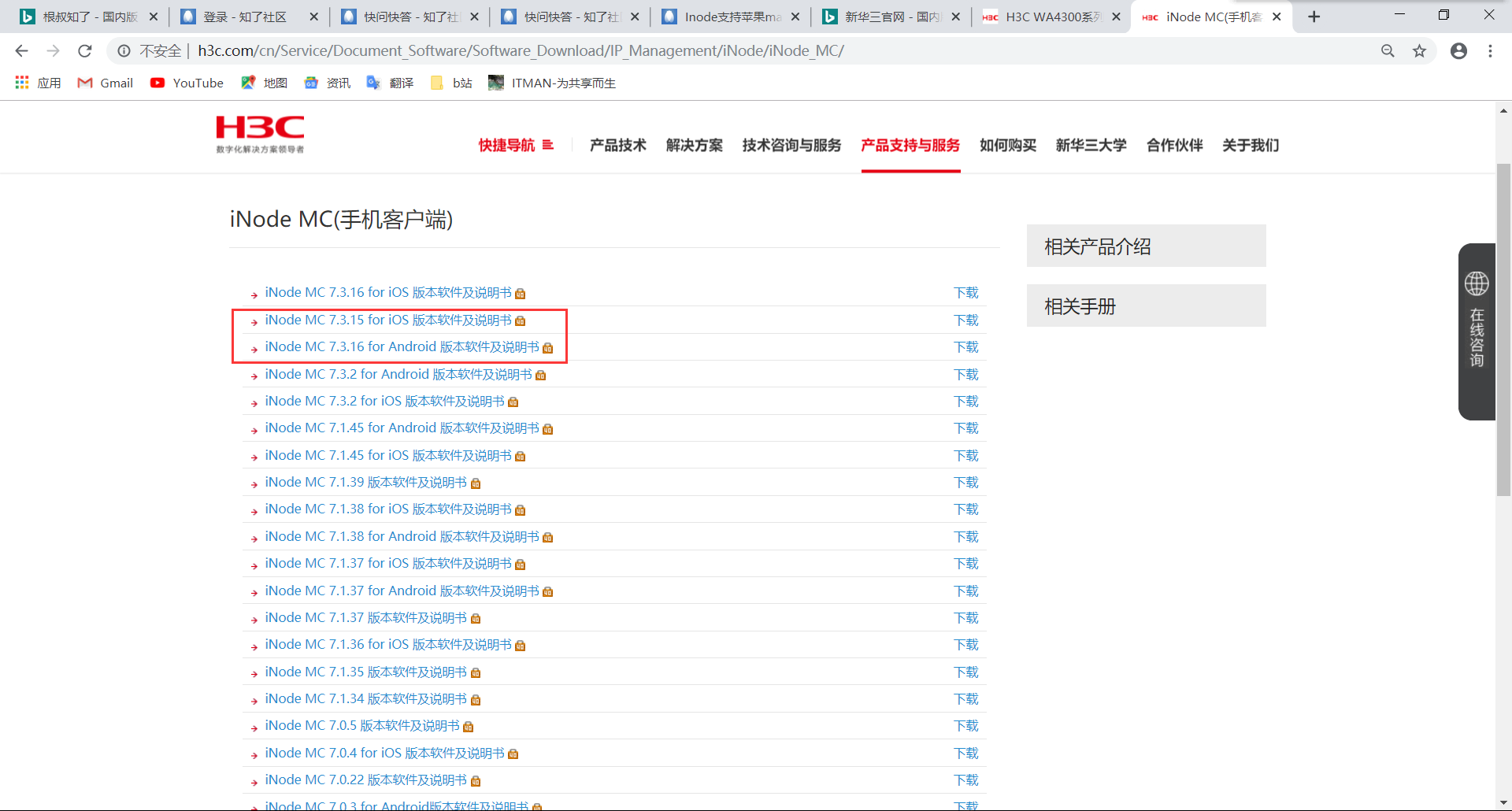Open the Chrome three-dot menu
The width and height of the screenshot is (1512, 811).
click(x=1490, y=51)
